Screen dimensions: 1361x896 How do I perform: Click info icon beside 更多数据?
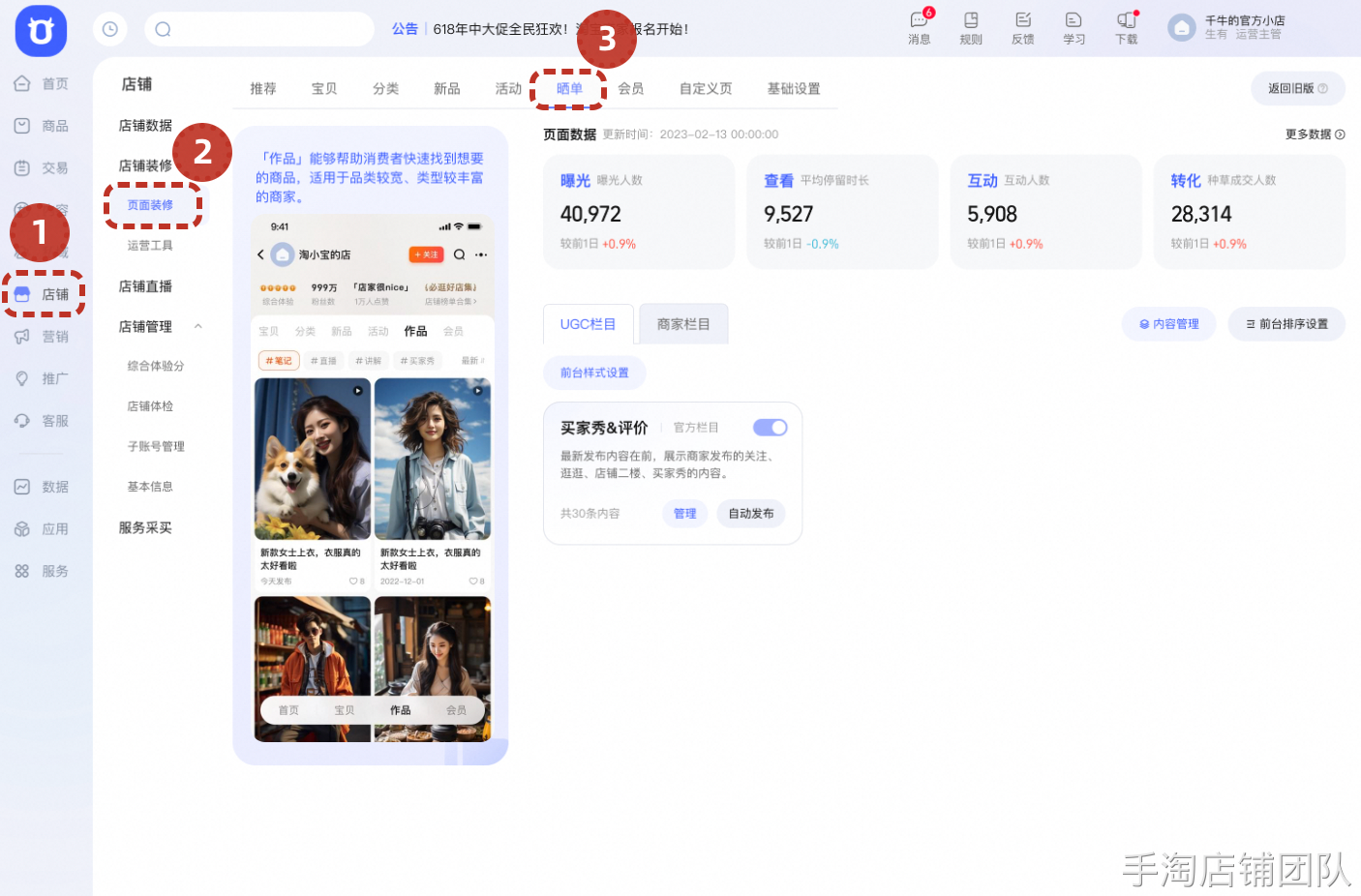coord(1341,134)
